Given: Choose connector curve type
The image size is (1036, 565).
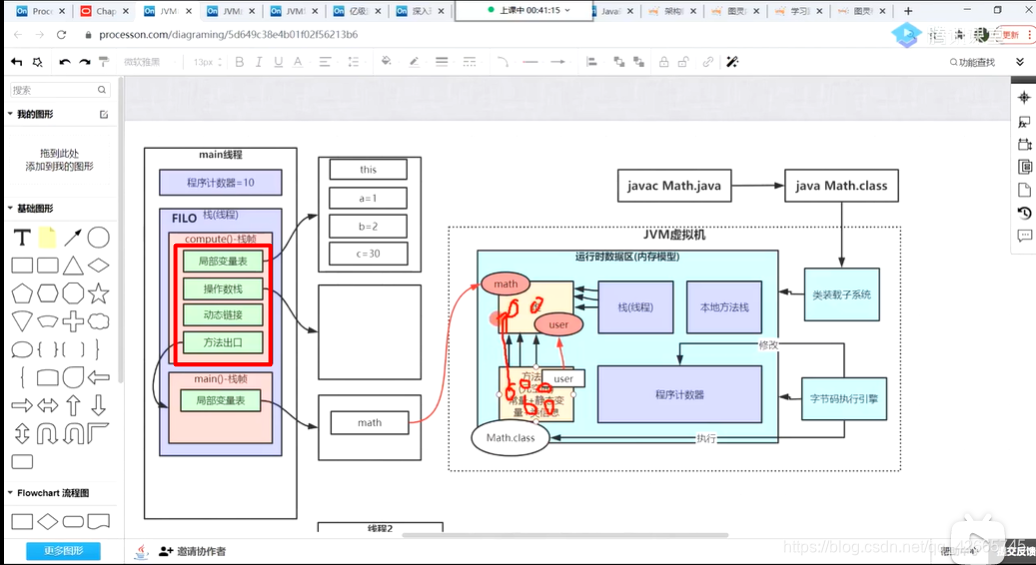Looking at the screenshot, I should click(503, 61).
